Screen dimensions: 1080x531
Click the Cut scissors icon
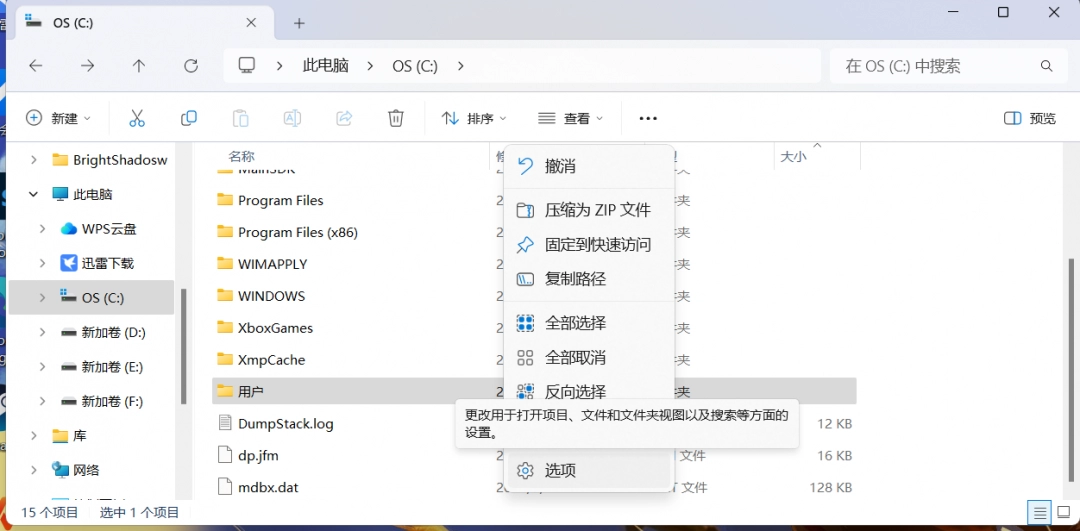(137, 118)
